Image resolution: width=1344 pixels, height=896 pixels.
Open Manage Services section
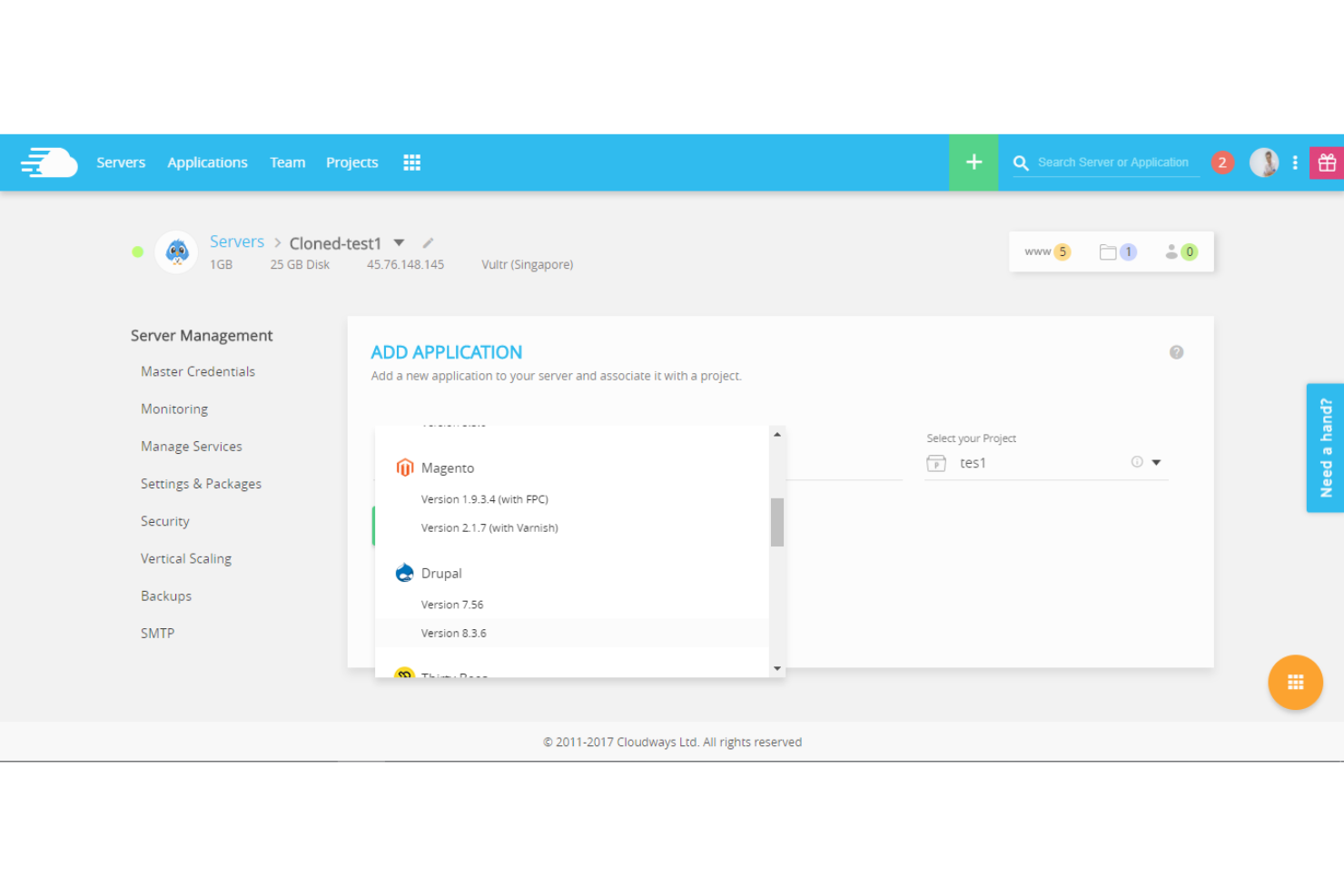[192, 447]
